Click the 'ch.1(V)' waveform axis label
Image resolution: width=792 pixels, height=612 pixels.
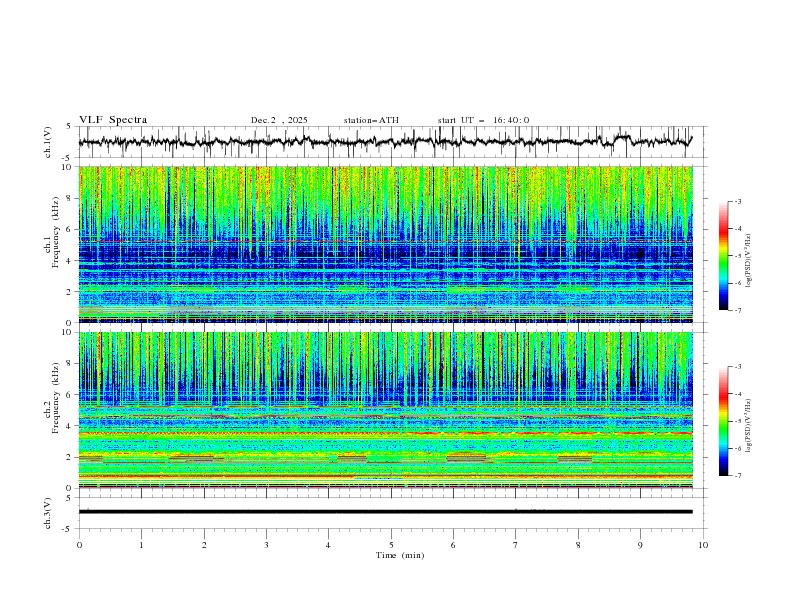[48, 142]
